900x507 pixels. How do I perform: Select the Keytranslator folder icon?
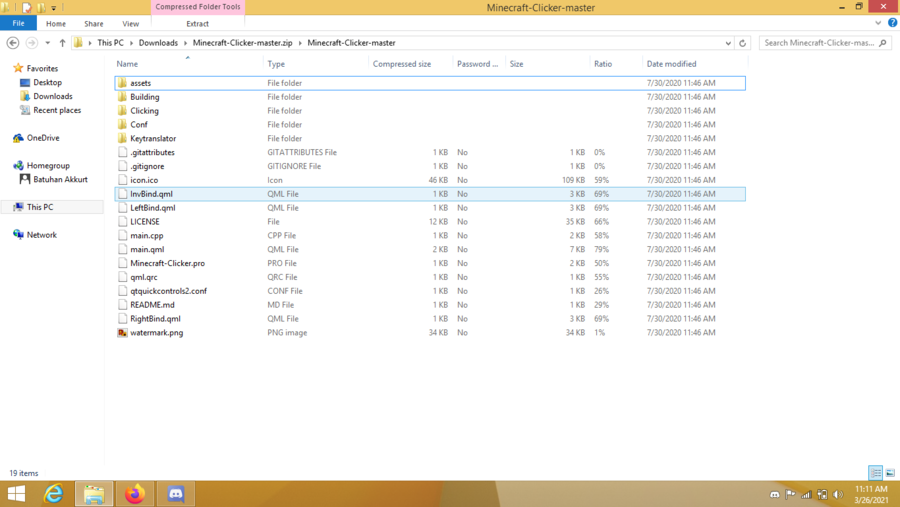tap(122, 138)
